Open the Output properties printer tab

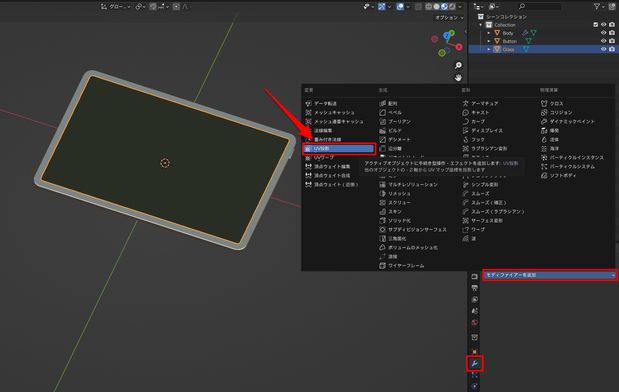(475, 288)
